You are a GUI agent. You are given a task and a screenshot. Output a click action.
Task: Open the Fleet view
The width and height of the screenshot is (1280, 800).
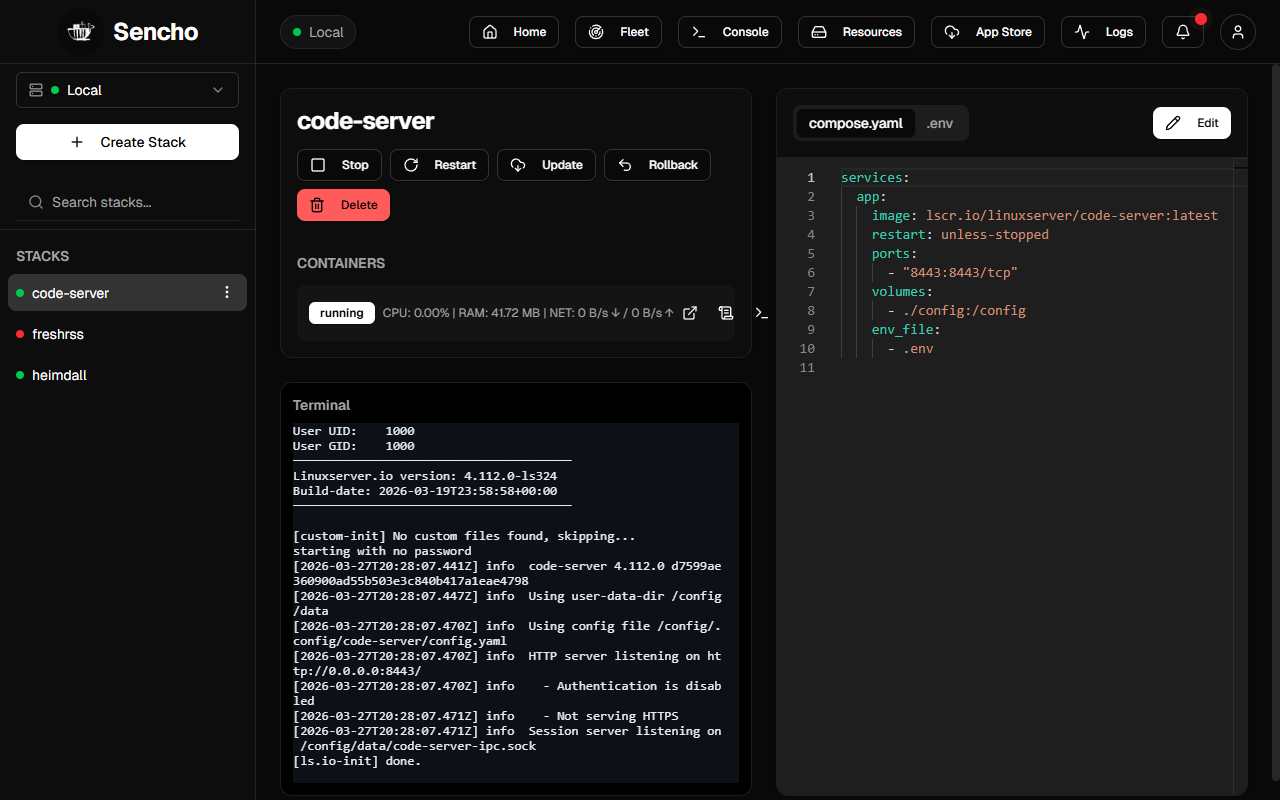click(618, 32)
